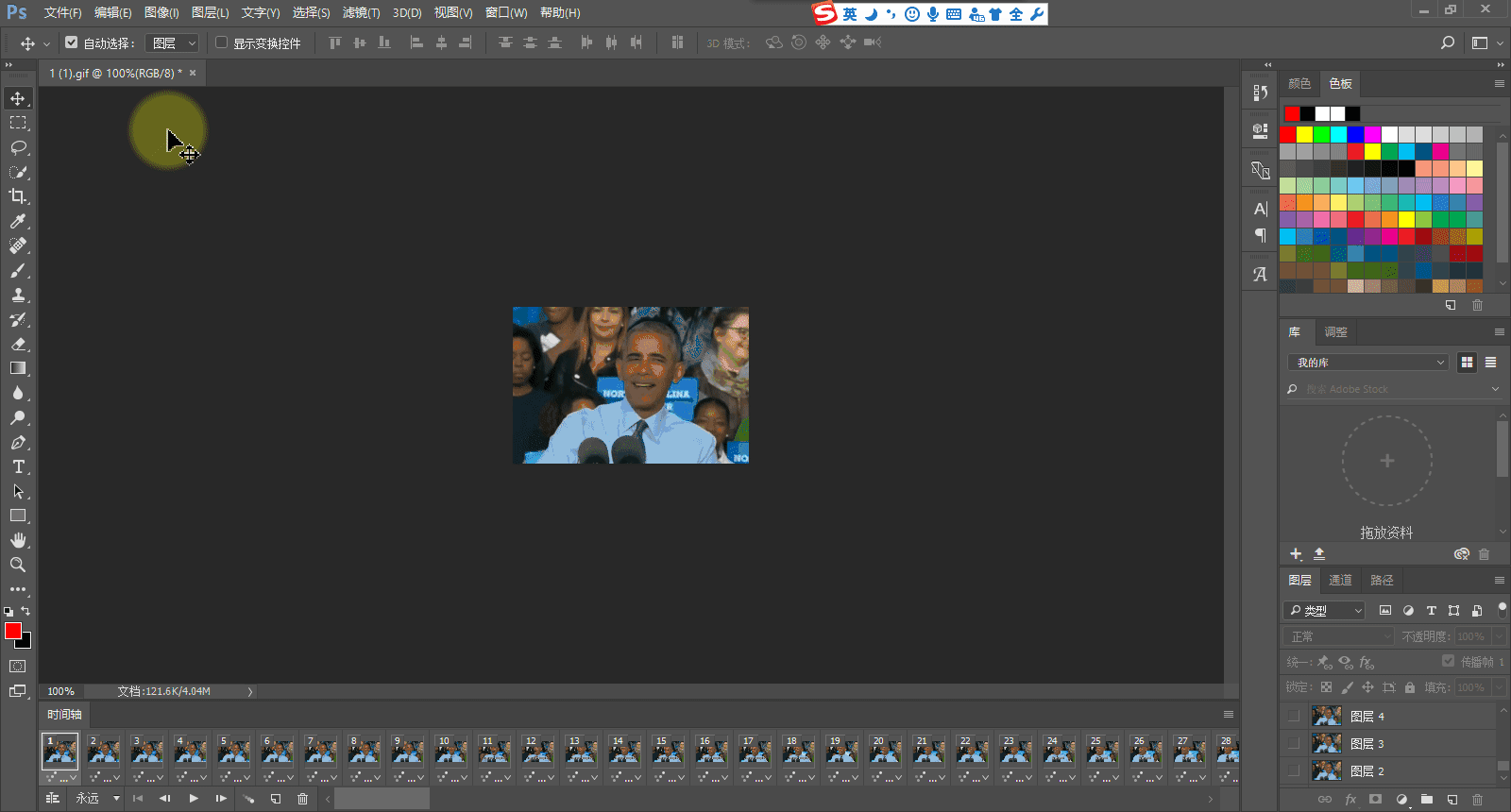Viewport: 1511px width, 812px height.
Task: Switch to the 通道 tab
Action: [1340, 580]
